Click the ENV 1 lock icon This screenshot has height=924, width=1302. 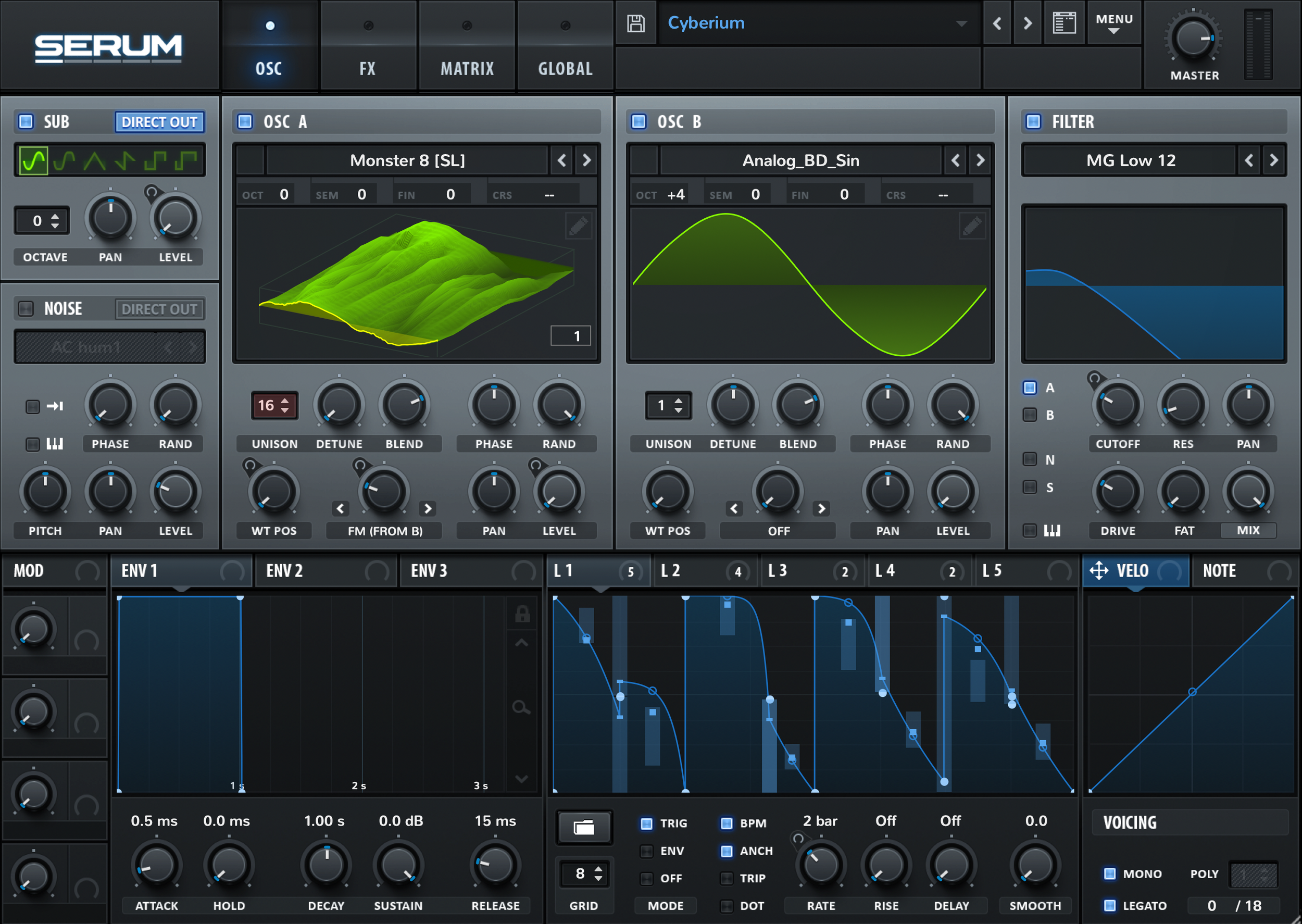[522, 614]
